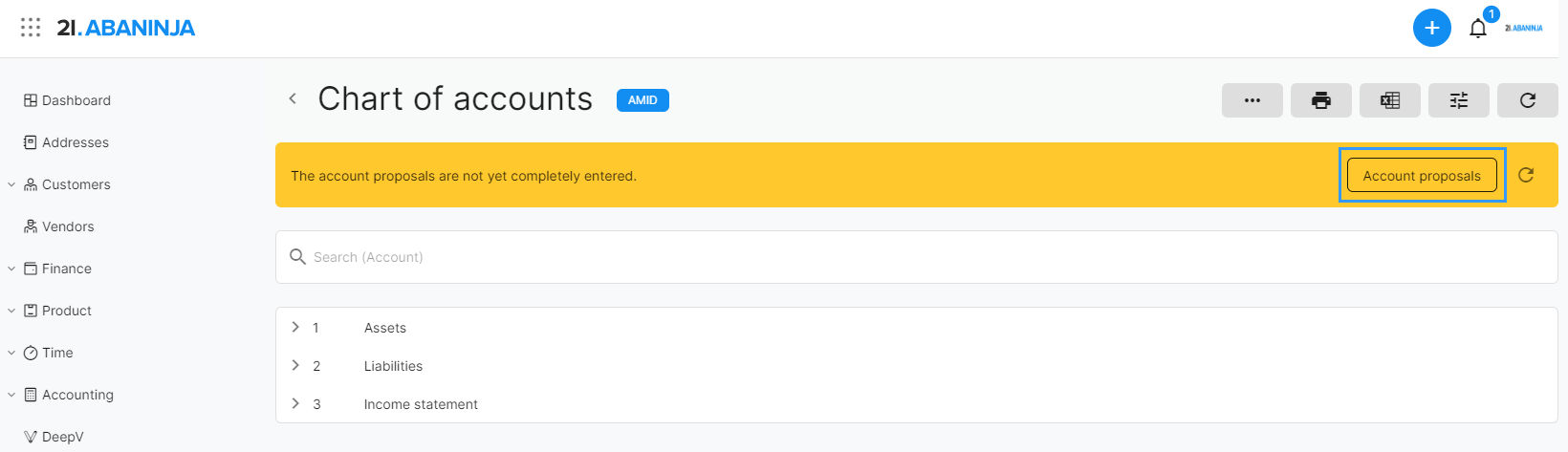Expand the Finance sidebar section
Screen dimensions: 1568x452
click(x=11, y=269)
